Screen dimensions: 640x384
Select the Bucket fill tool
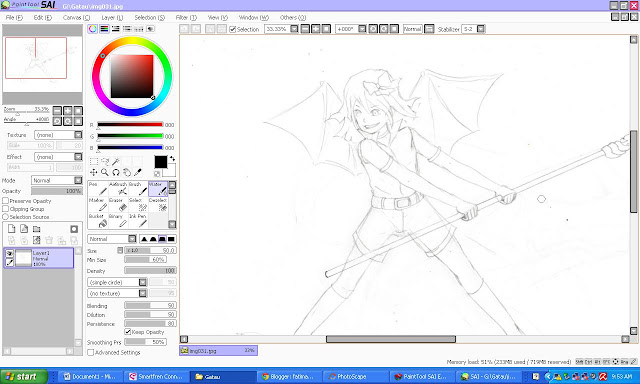(98, 220)
